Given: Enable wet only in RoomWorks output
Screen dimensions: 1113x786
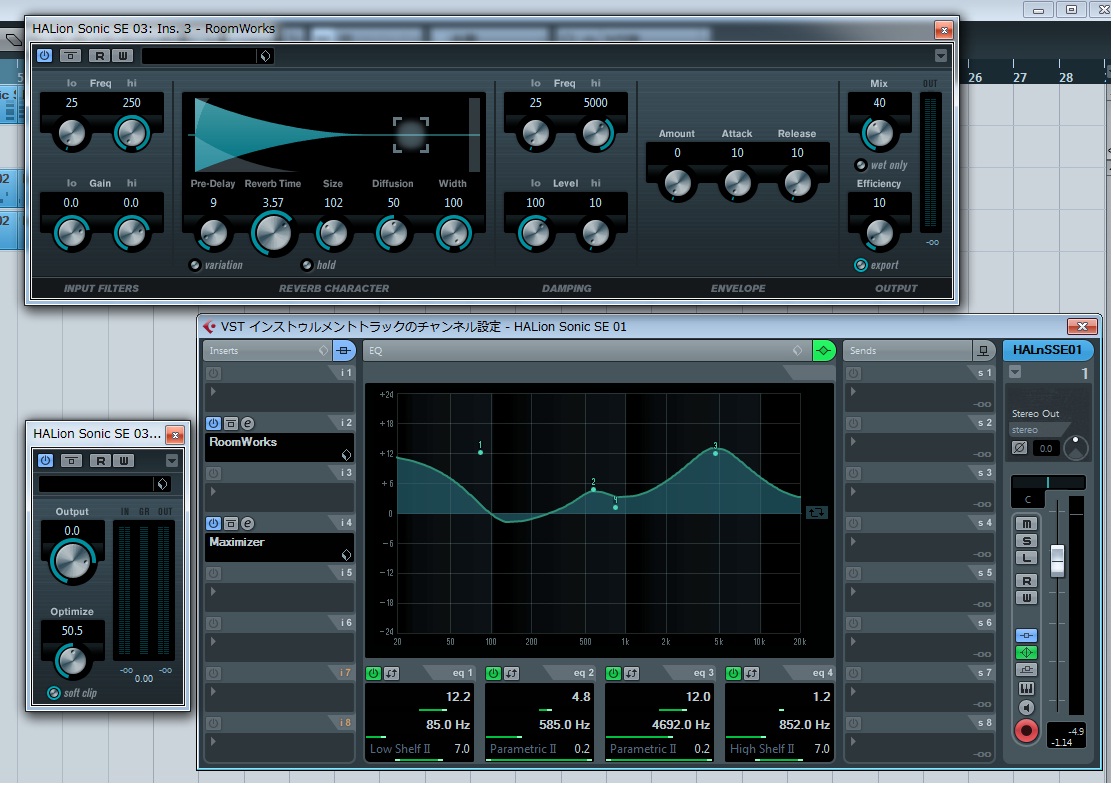Looking at the screenshot, I should [x=860, y=165].
